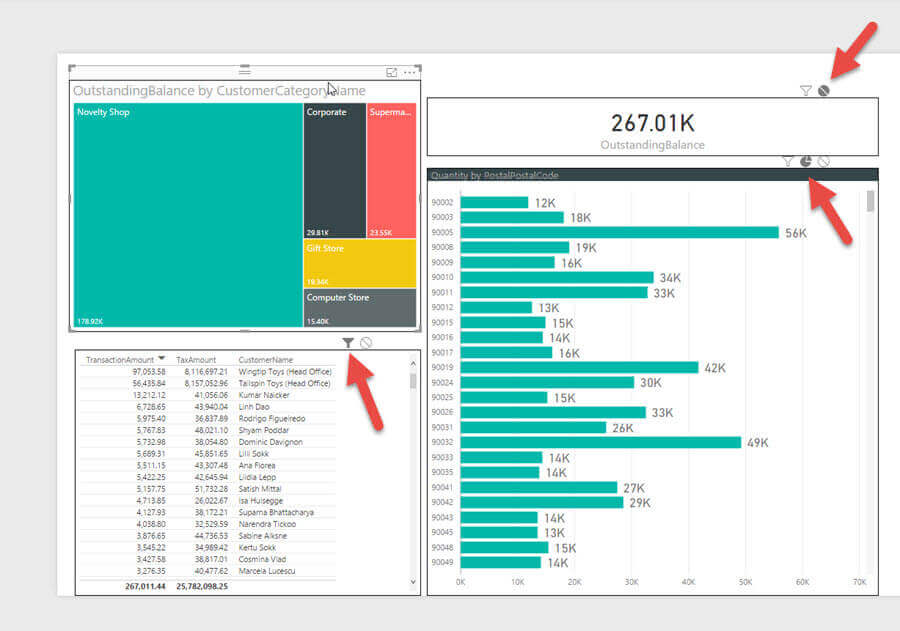Viewport: 900px width, 631px height.
Task: Click Filter interaction icon above the table
Action: pos(348,343)
